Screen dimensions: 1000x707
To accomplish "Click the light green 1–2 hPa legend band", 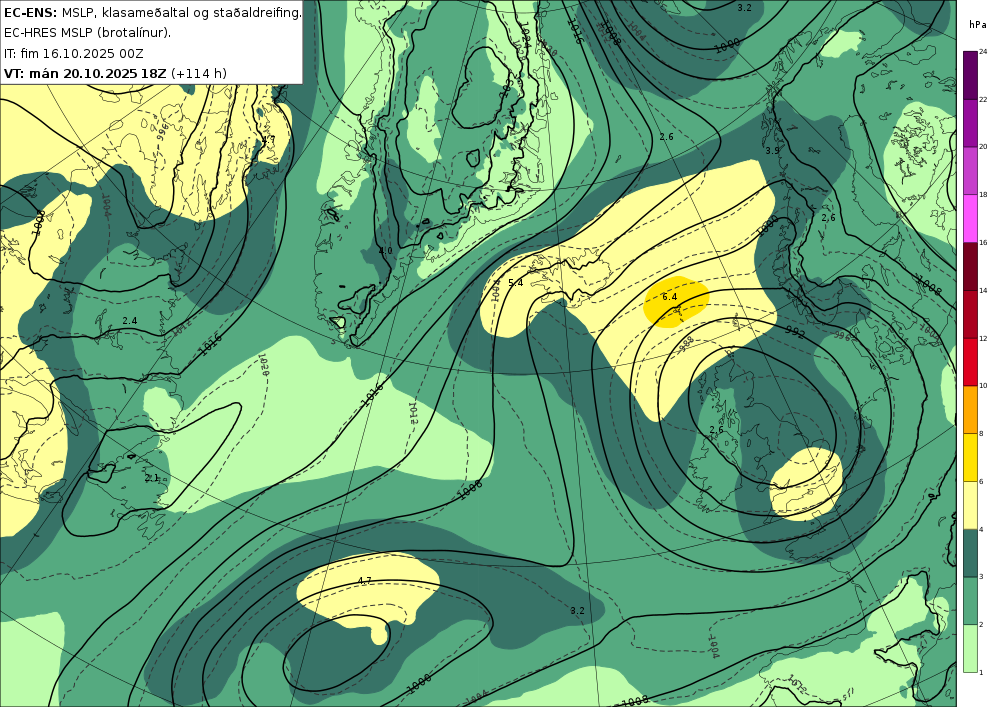I will pyautogui.click(x=970, y=648).
